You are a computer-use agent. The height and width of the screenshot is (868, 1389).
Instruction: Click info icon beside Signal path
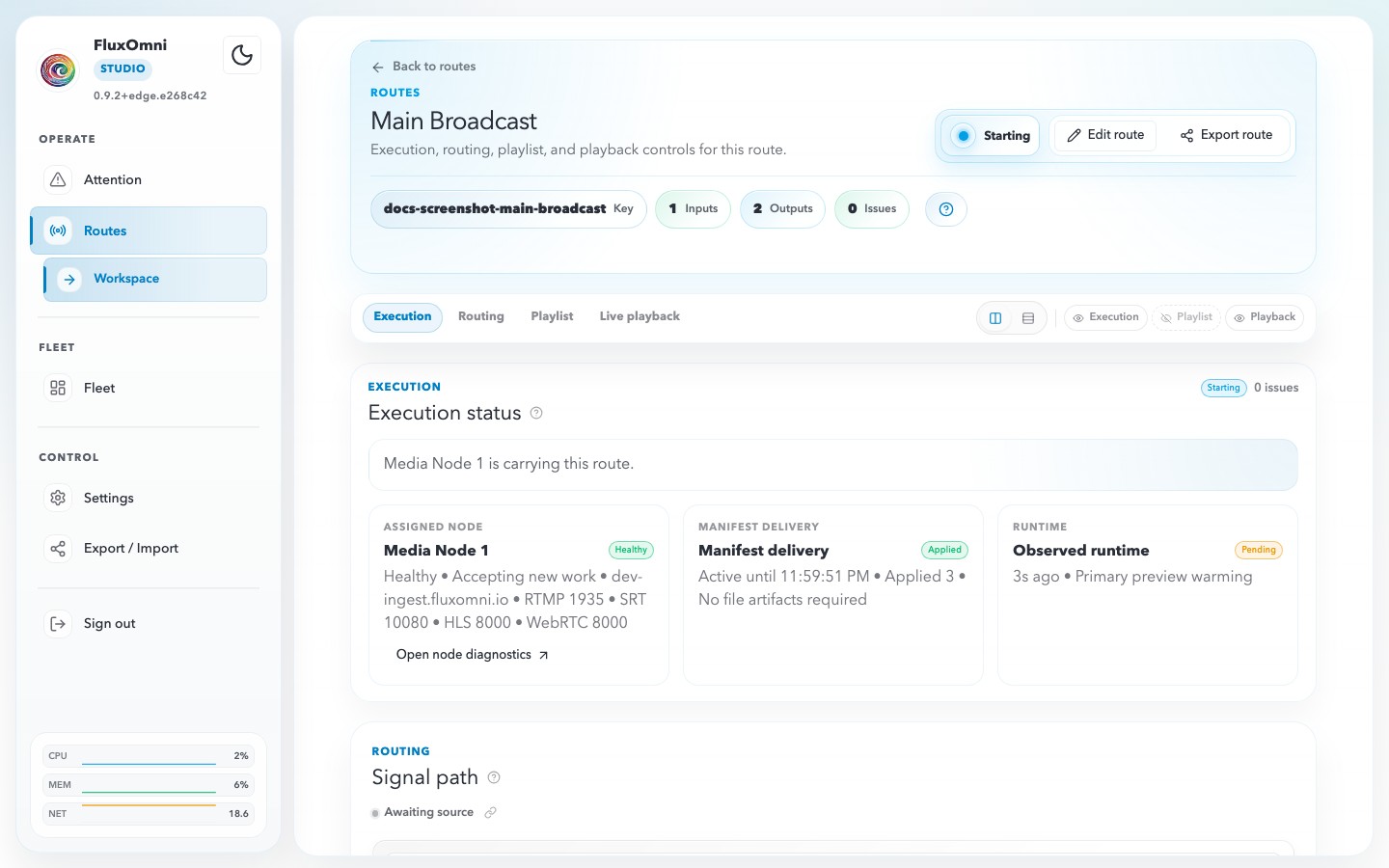(494, 777)
